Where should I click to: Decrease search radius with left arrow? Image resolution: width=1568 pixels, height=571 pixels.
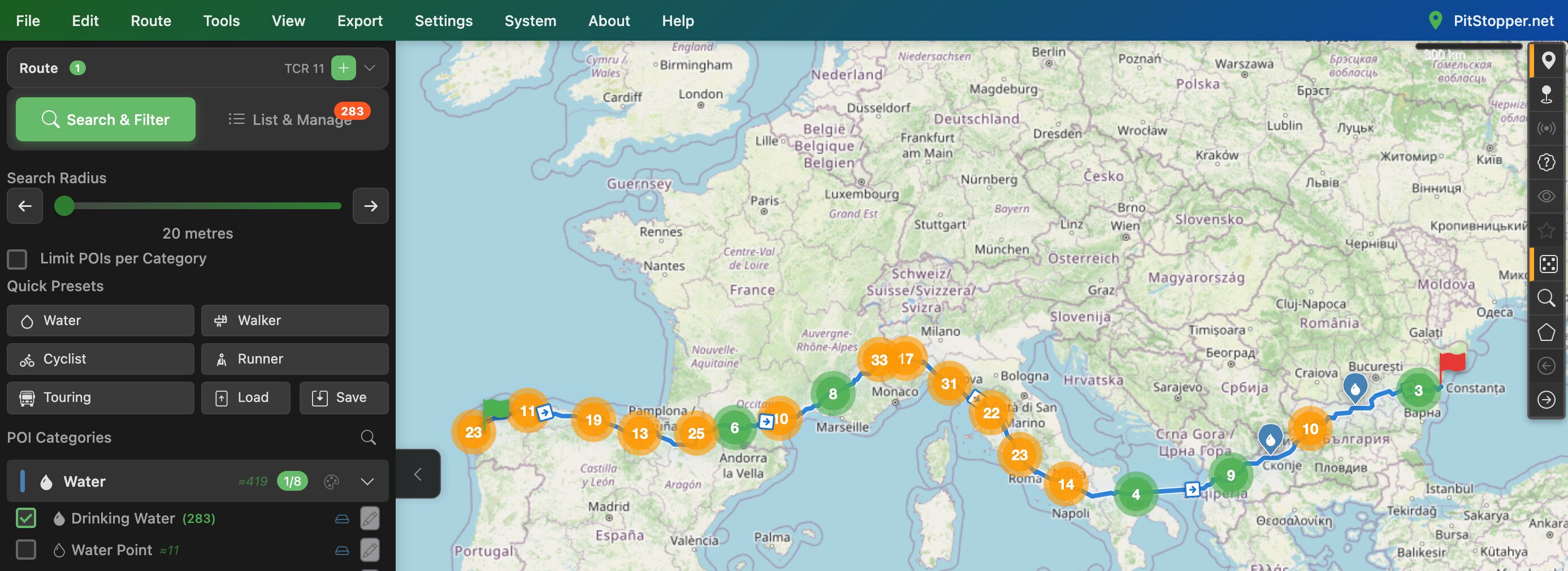pyautogui.click(x=25, y=206)
